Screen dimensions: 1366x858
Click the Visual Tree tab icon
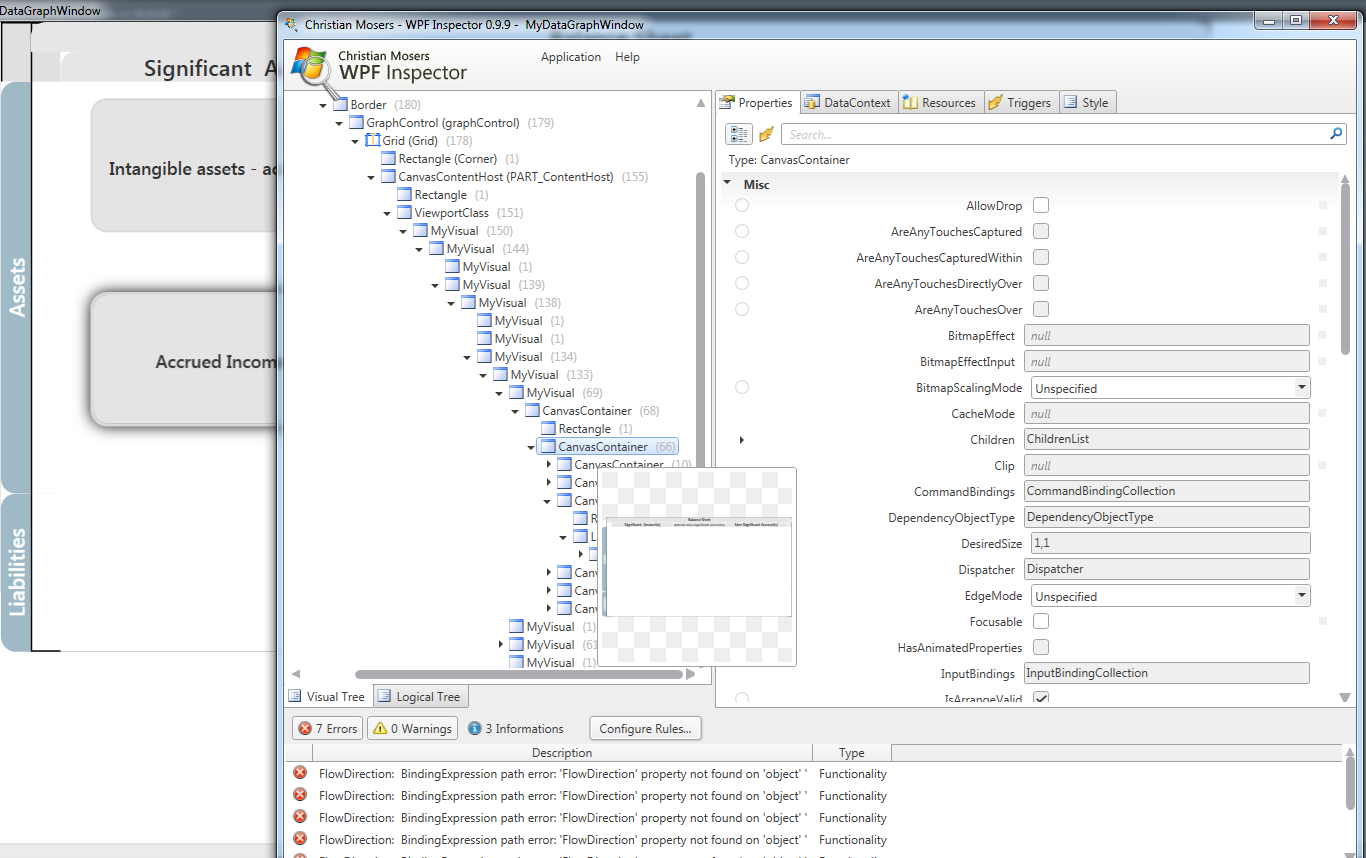tap(295, 696)
